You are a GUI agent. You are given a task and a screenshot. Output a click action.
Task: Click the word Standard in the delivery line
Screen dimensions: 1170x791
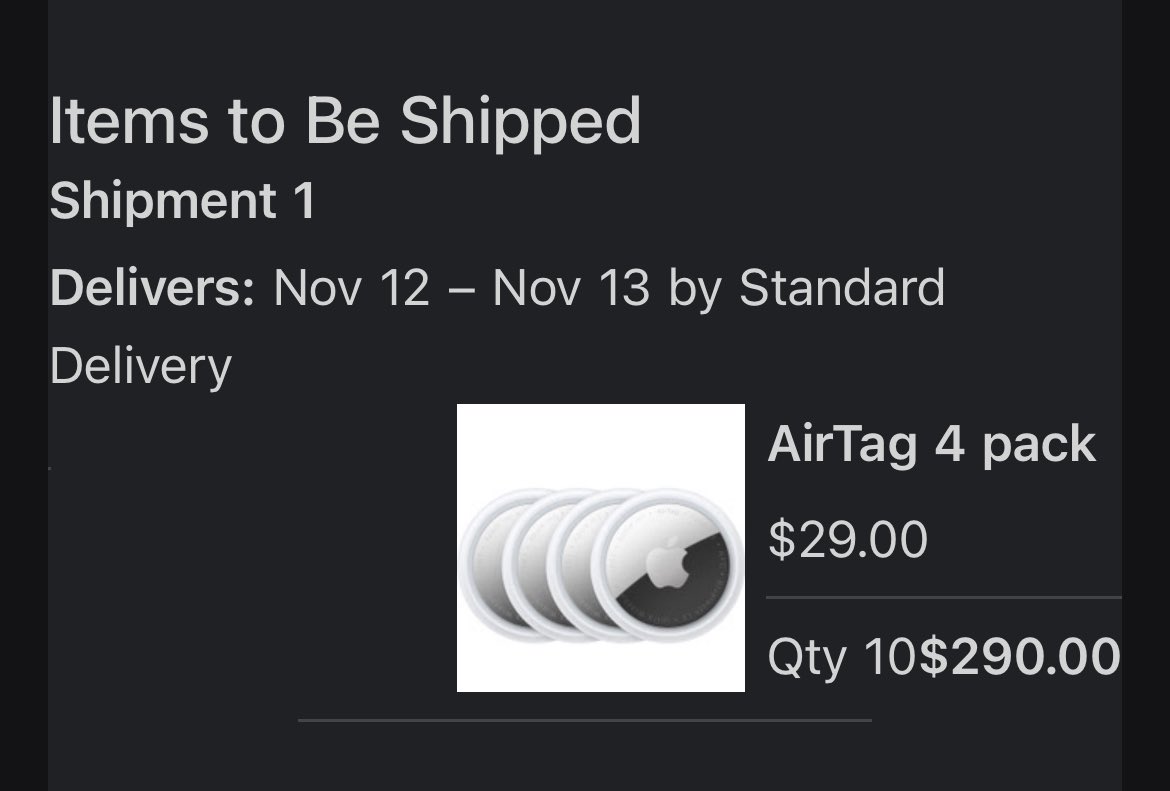click(x=841, y=289)
